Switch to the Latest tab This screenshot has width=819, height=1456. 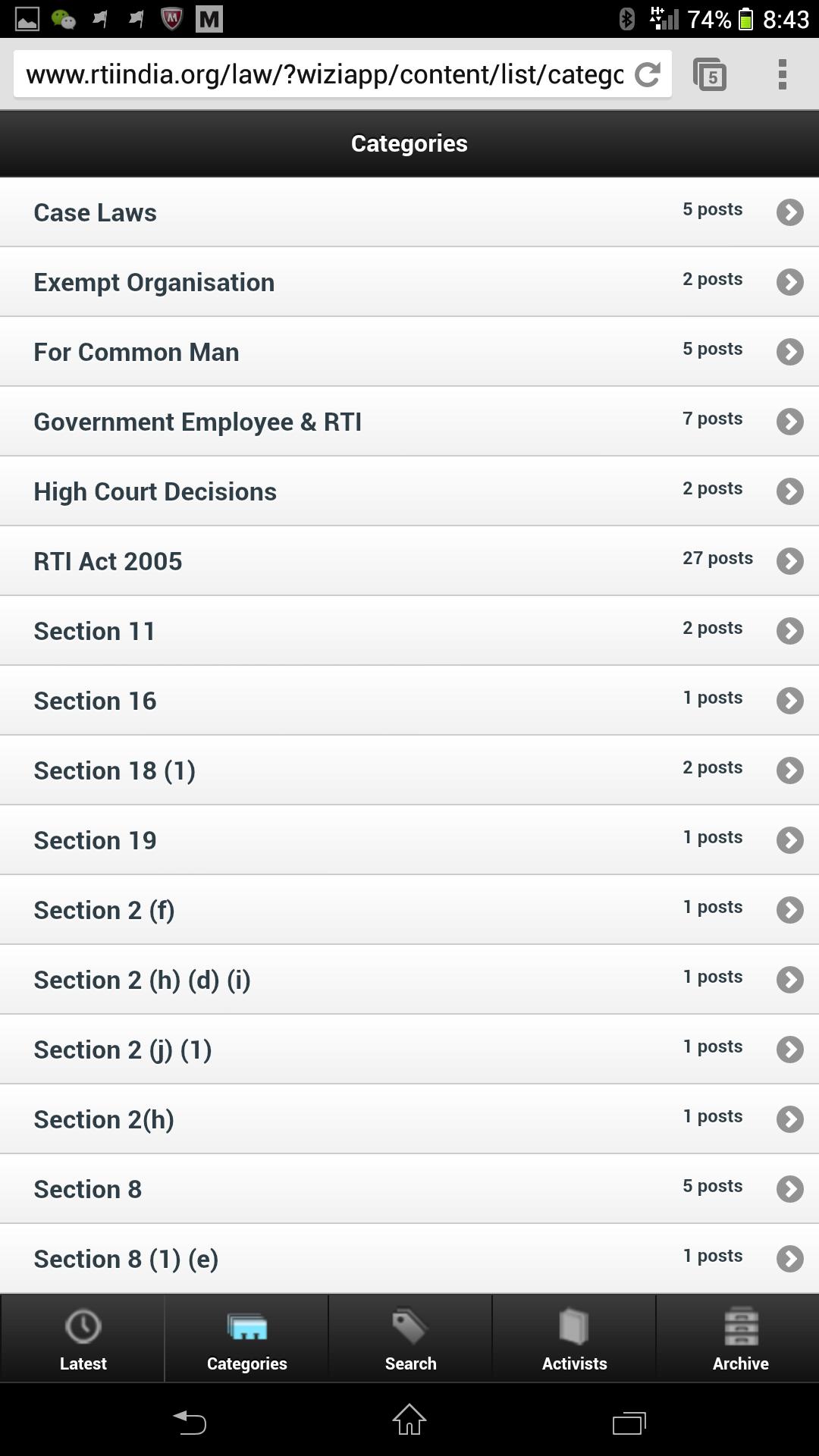click(83, 1339)
